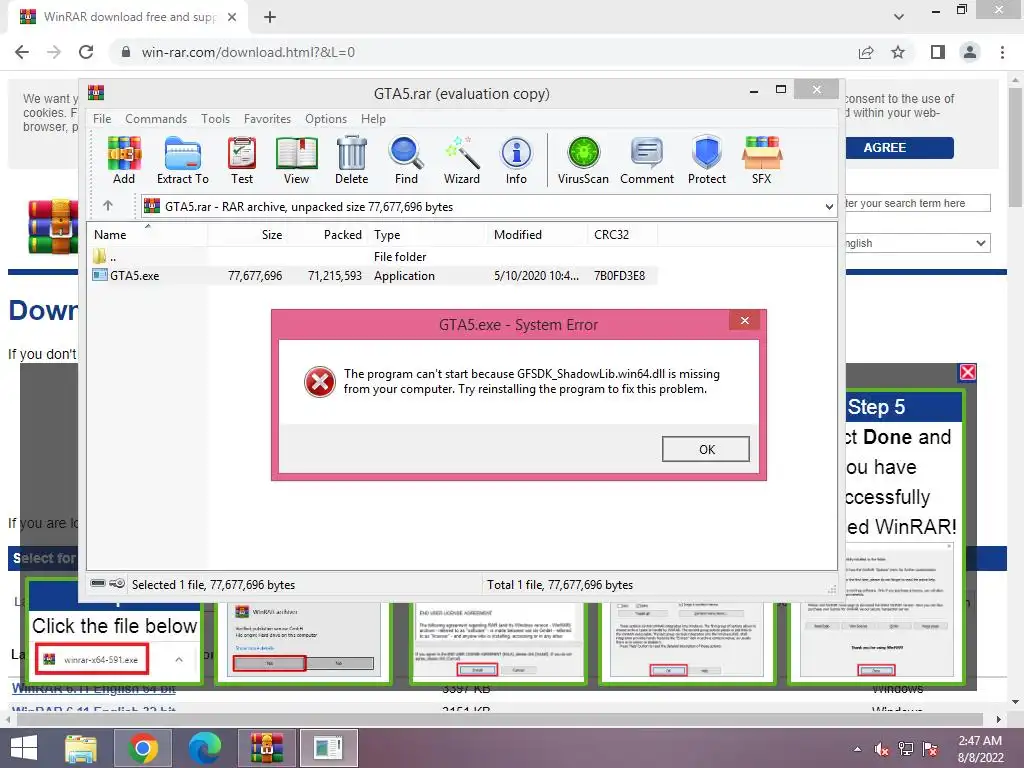Expand the winrar-x64-591.exe download chevron
The image size is (1024, 768).
[179, 660]
